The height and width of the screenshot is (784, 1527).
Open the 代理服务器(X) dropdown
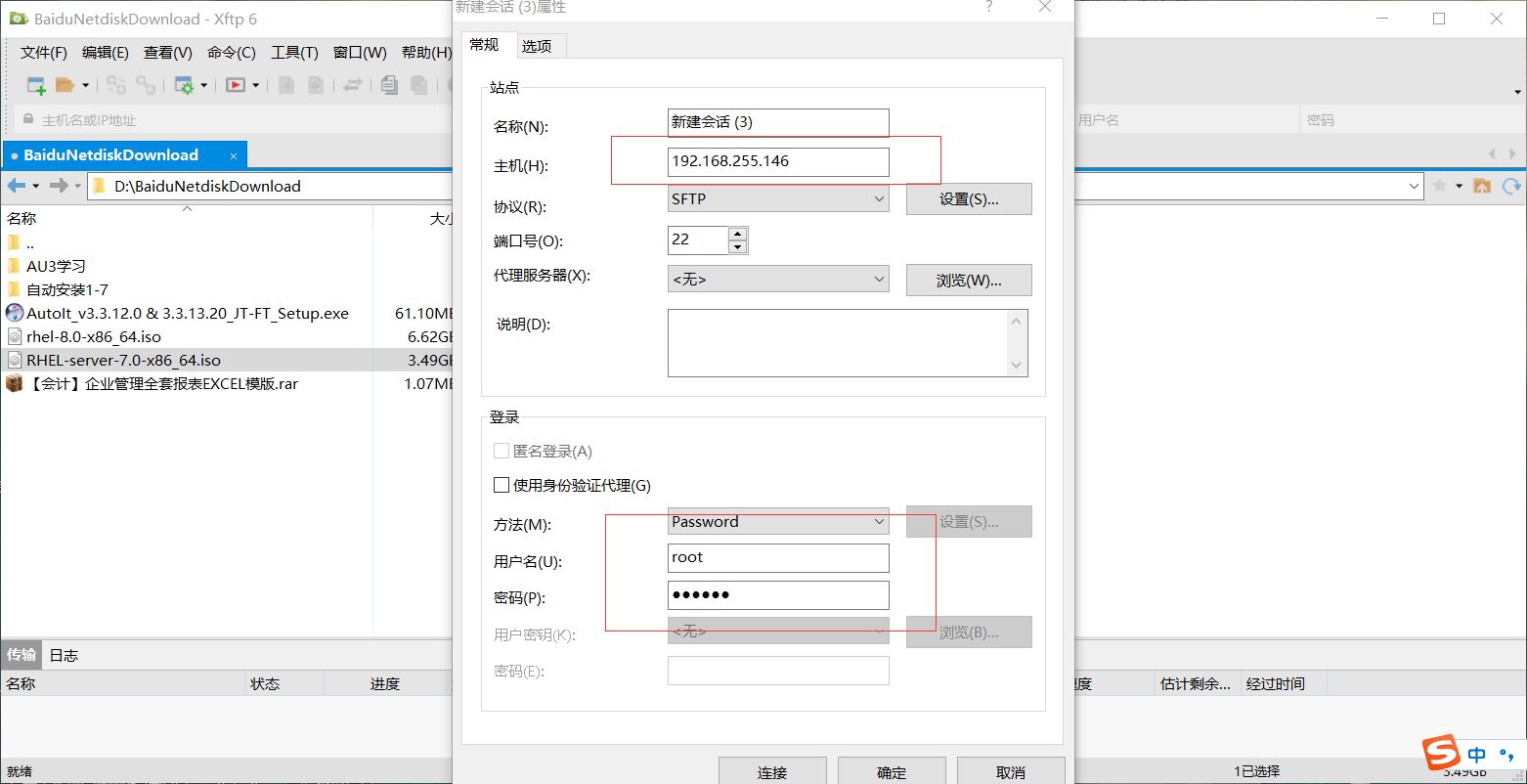pyautogui.click(x=778, y=279)
